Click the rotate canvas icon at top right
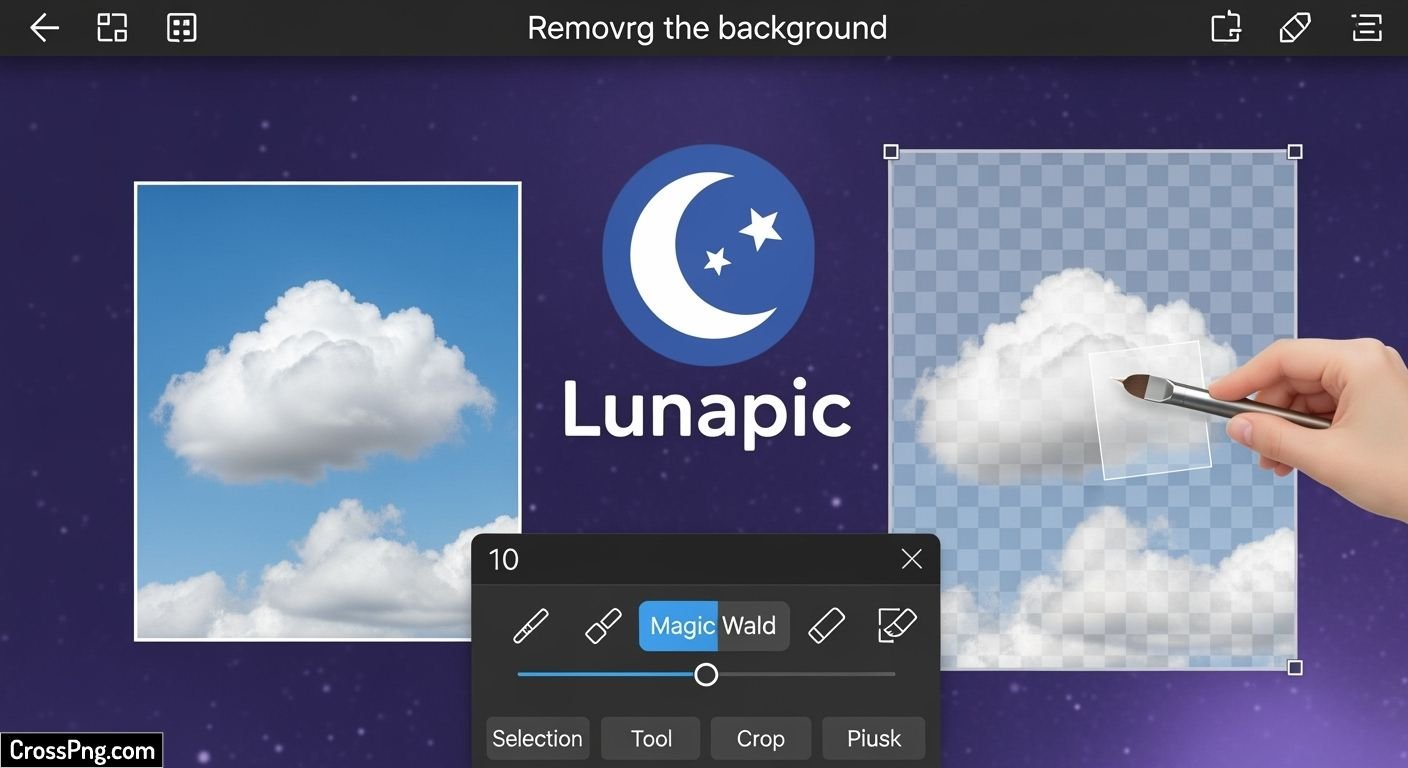Viewport: 1408px width, 768px height. coord(1226,28)
